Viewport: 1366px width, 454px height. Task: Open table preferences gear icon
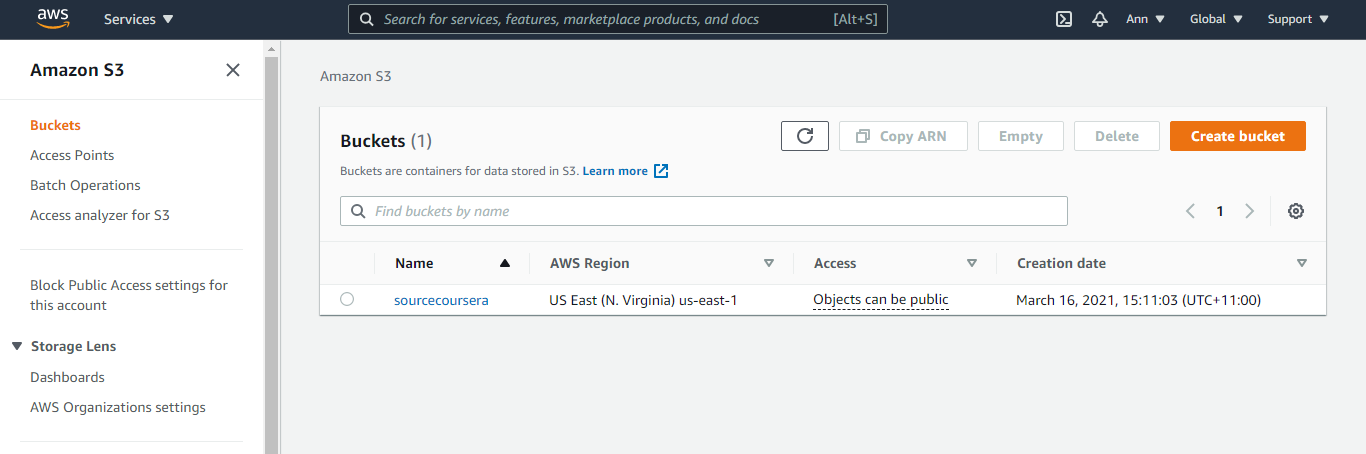[x=1296, y=211]
